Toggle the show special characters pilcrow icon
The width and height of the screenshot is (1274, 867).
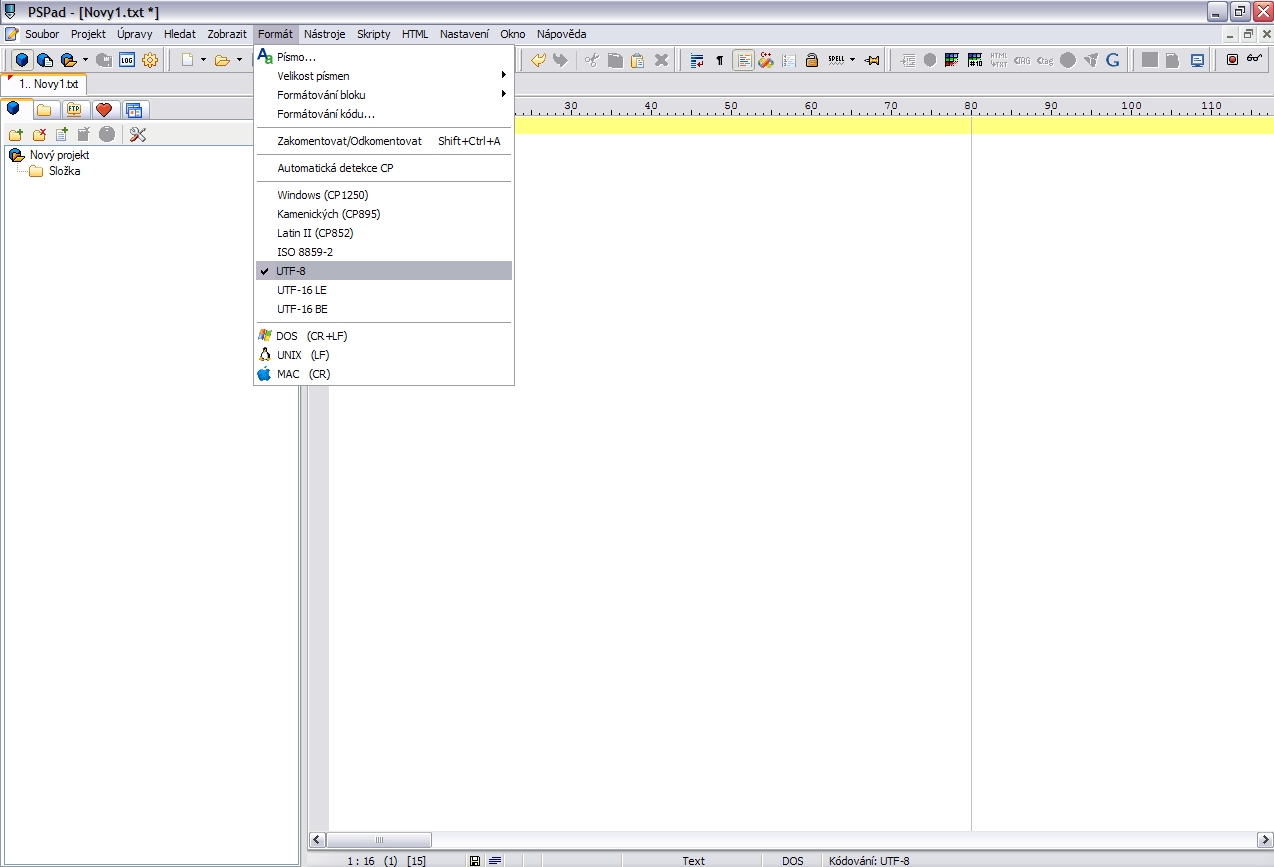point(719,60)
